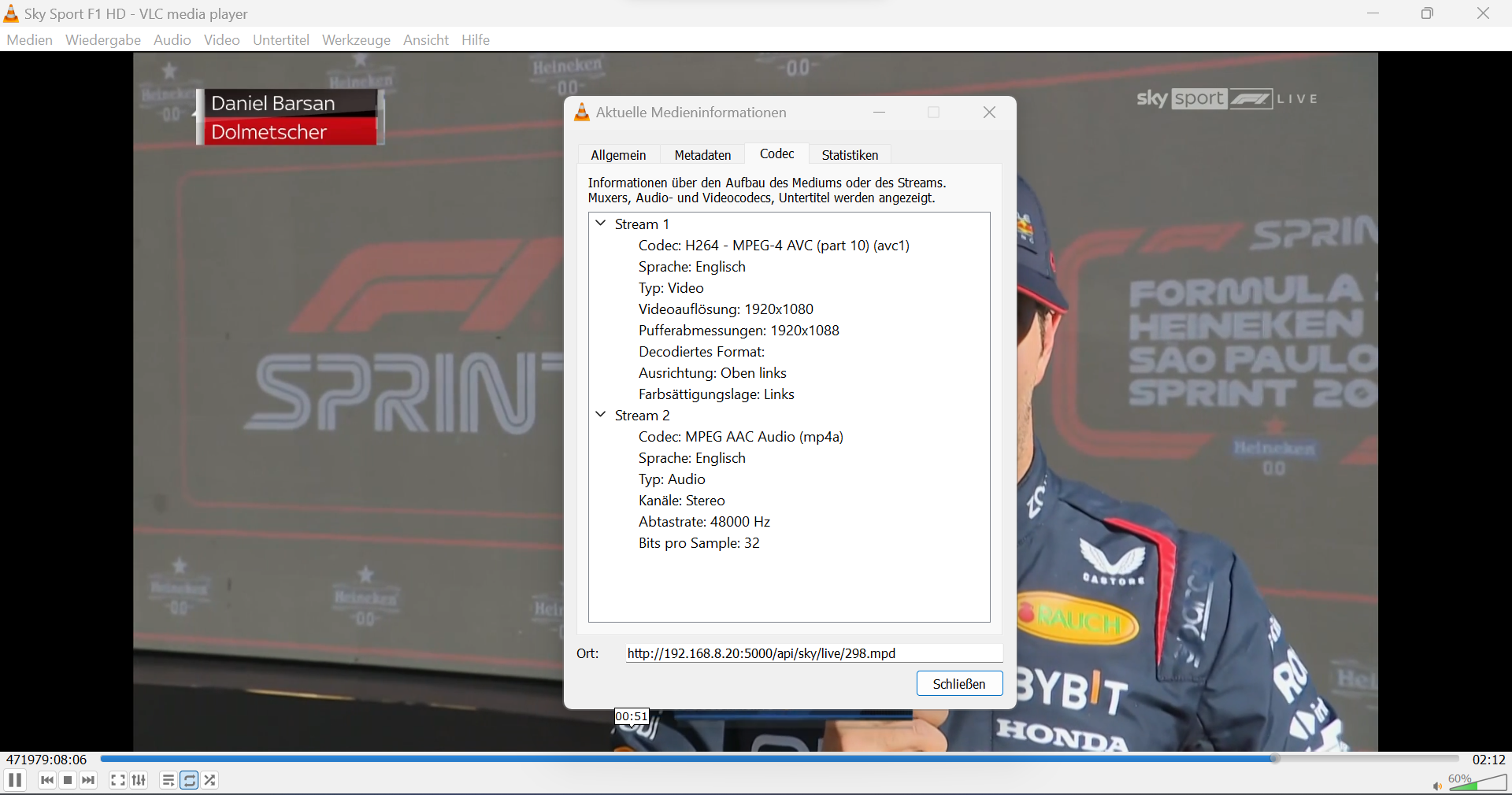Open the Hilfe menu
Viewport: 1512px width, 795px height.
coord(476,40)
